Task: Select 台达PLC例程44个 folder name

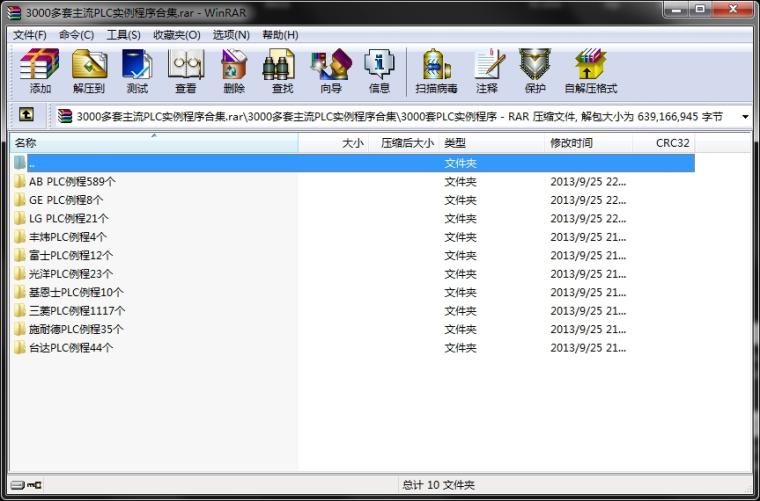Action: point(71,347)
